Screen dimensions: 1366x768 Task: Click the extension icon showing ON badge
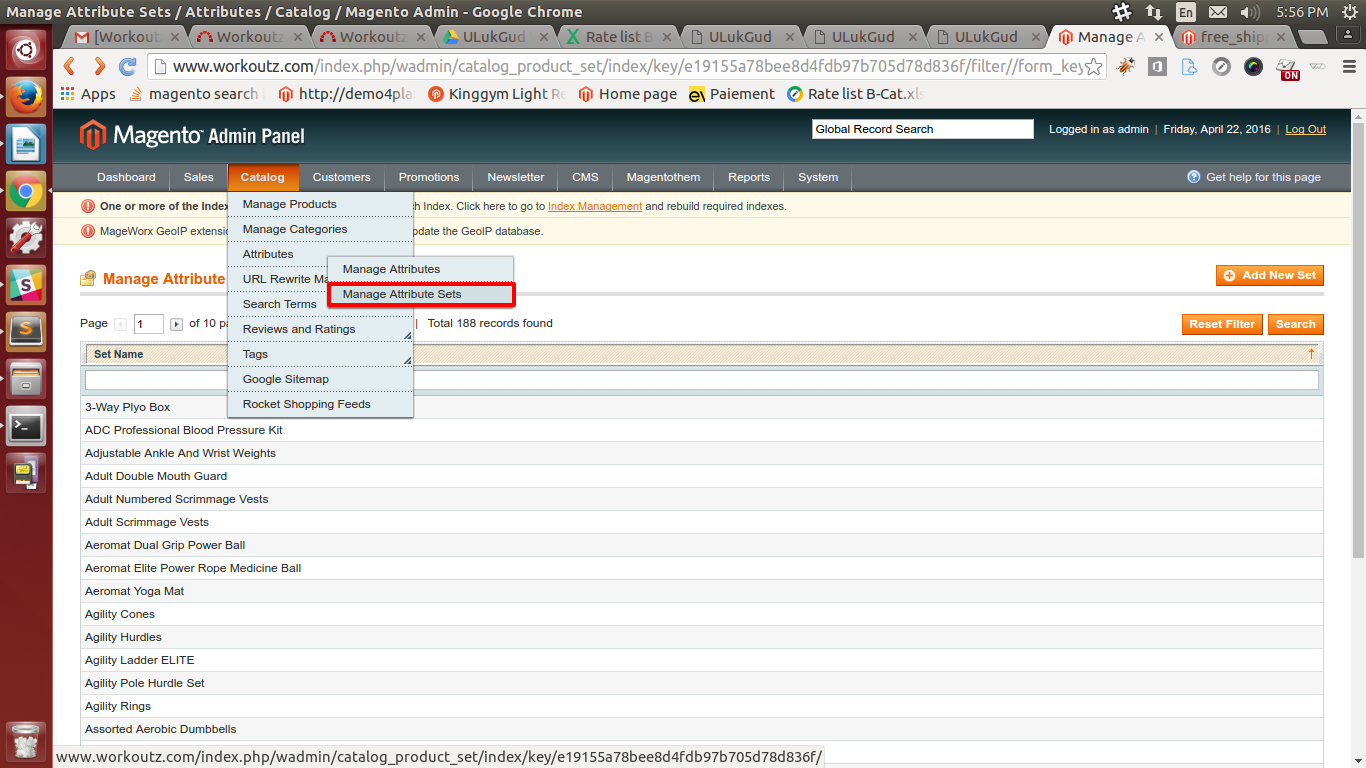1288,68
